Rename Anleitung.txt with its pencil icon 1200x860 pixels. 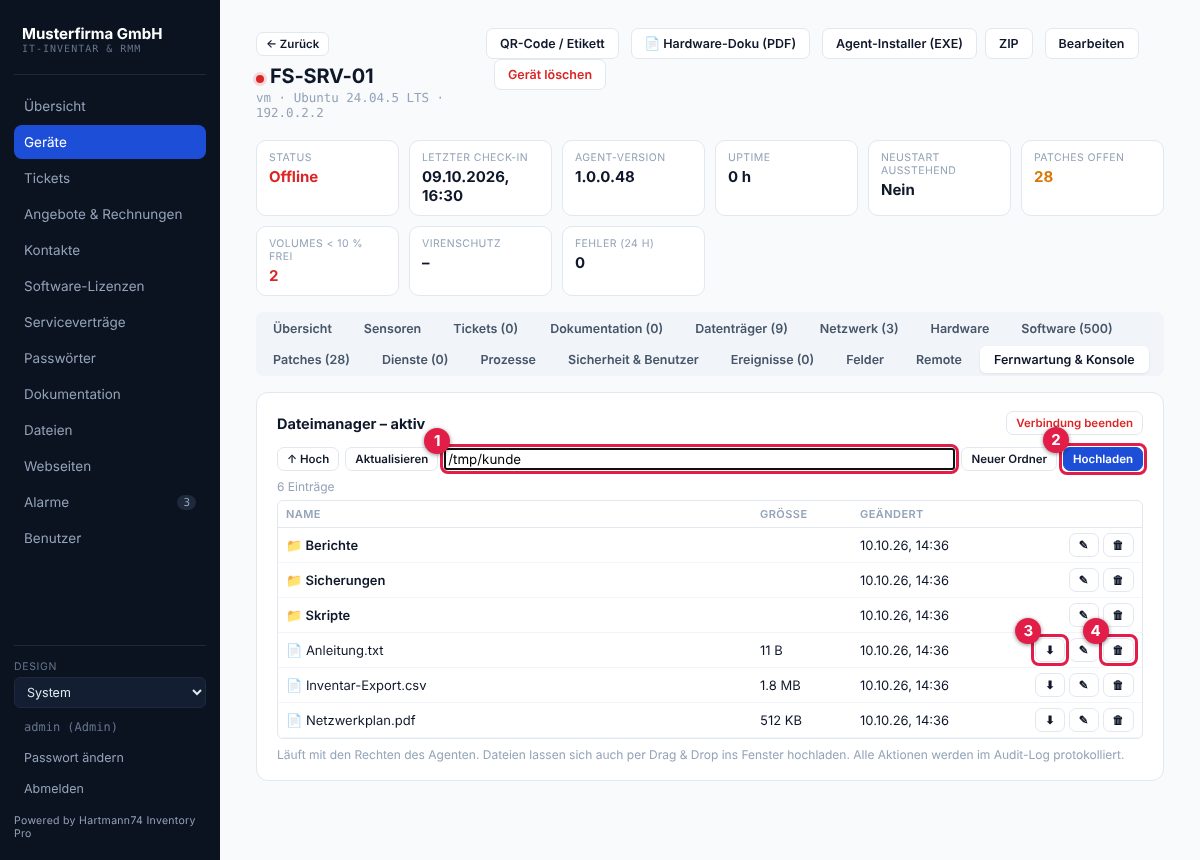(x=1083, y=650)
